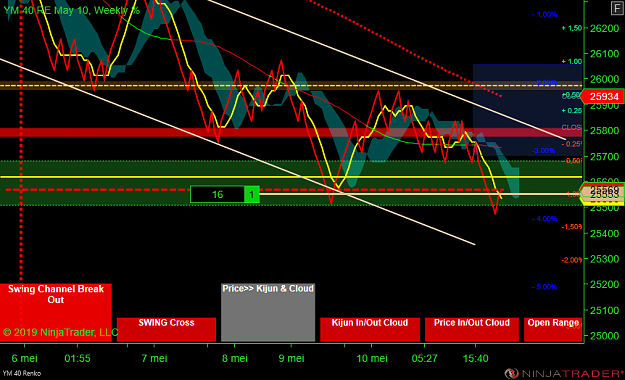Click the 25000 price axis label
625x380 pixels.
[604, 336]
